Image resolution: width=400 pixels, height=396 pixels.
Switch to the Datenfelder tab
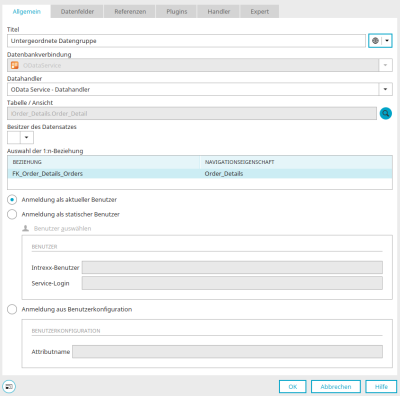tap(77, 12)
